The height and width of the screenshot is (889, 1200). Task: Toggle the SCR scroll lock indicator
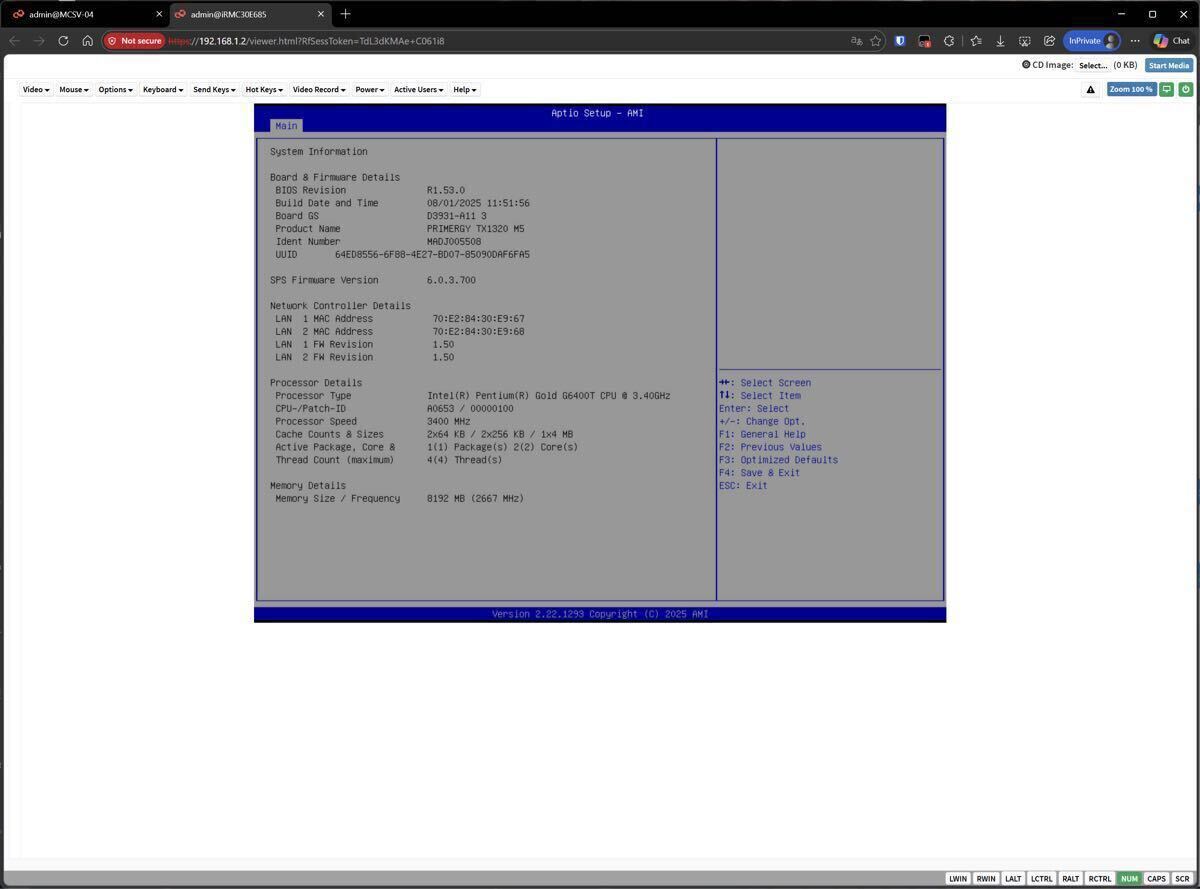pyautogui.click(x=1182, y=878)
